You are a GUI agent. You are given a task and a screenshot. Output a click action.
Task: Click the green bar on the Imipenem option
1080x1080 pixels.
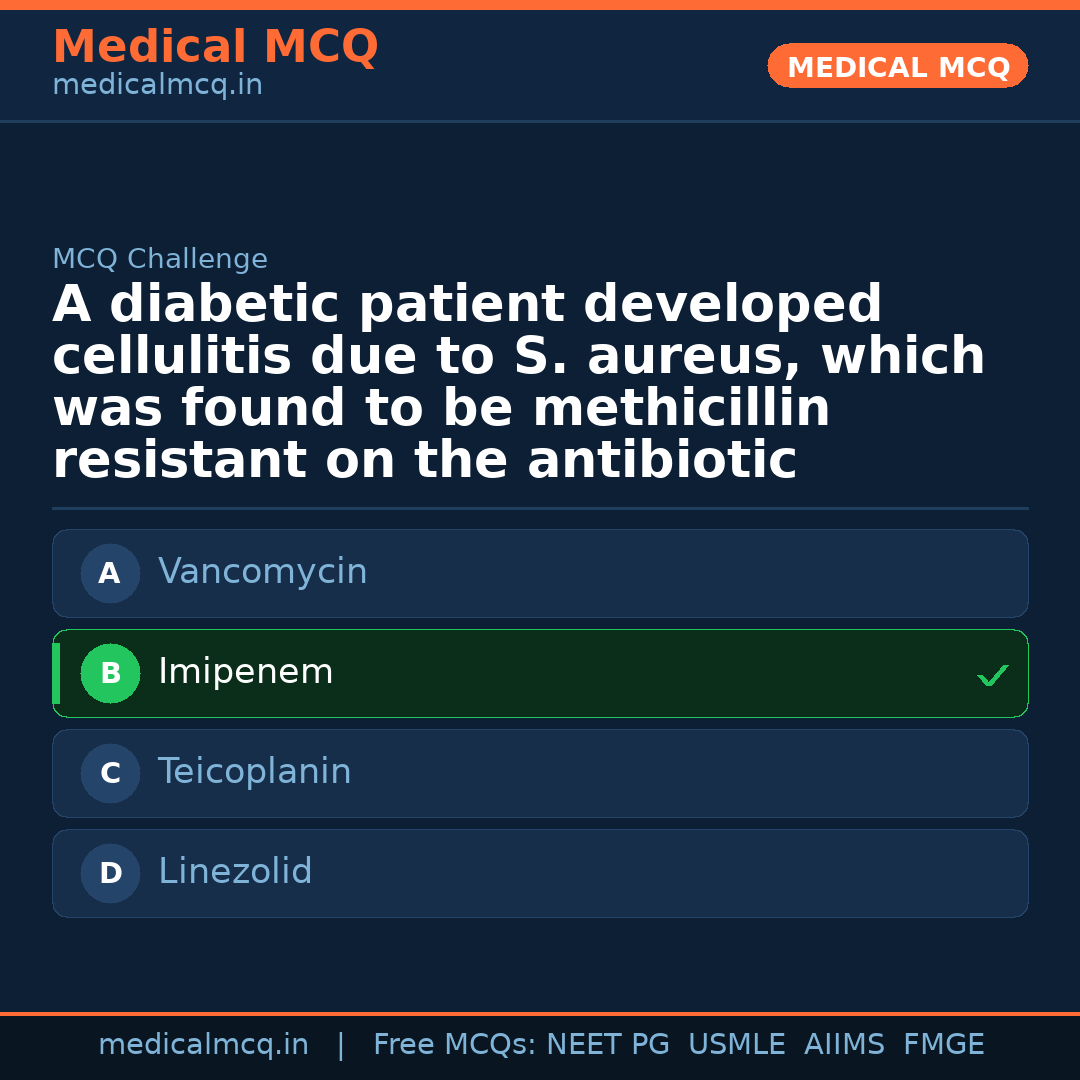(x=56, y=673)
